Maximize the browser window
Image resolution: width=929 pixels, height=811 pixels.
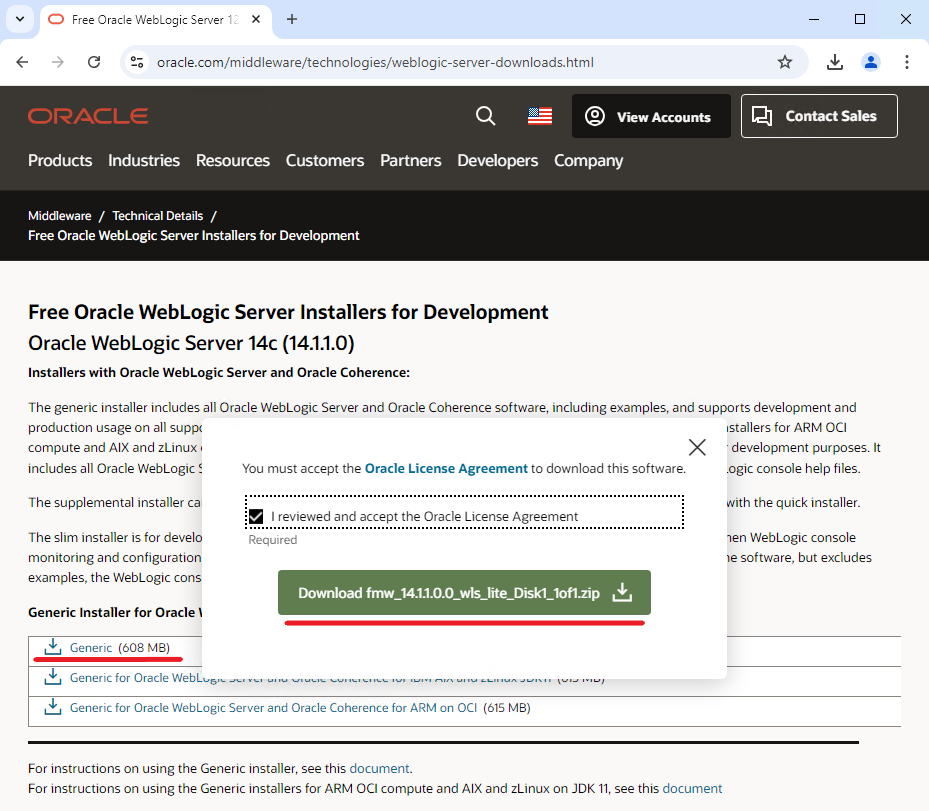[x=860, y=20]
